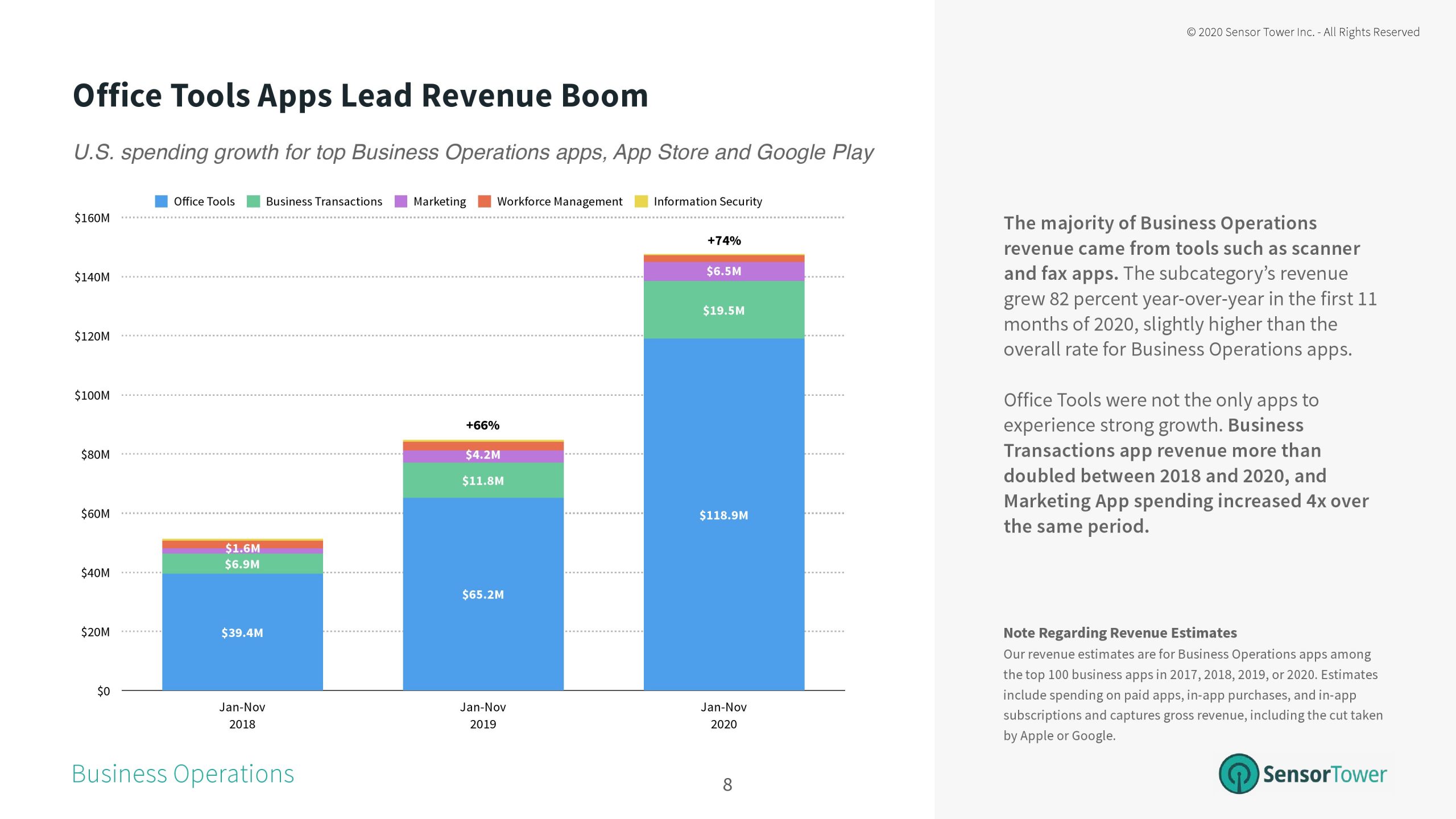The height and width of the screenshot is (819, 1456).
Task: Select the $118.9M Office Tools bar segment
Action: click(723, 515)
